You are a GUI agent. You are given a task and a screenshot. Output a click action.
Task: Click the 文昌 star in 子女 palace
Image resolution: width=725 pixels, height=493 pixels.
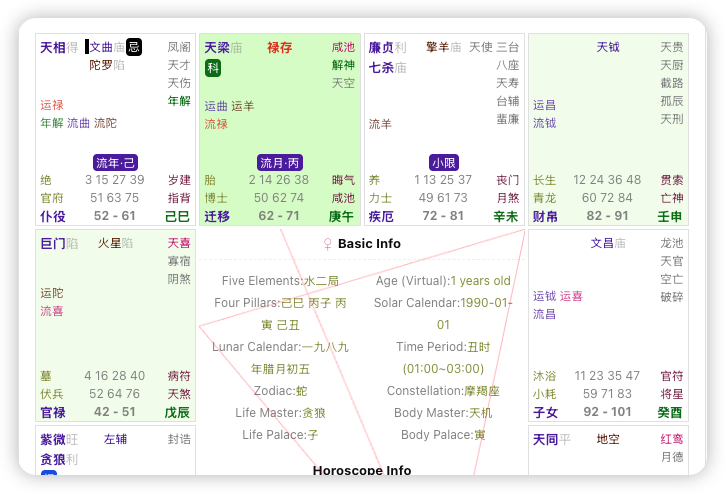[x=602, y=243]
